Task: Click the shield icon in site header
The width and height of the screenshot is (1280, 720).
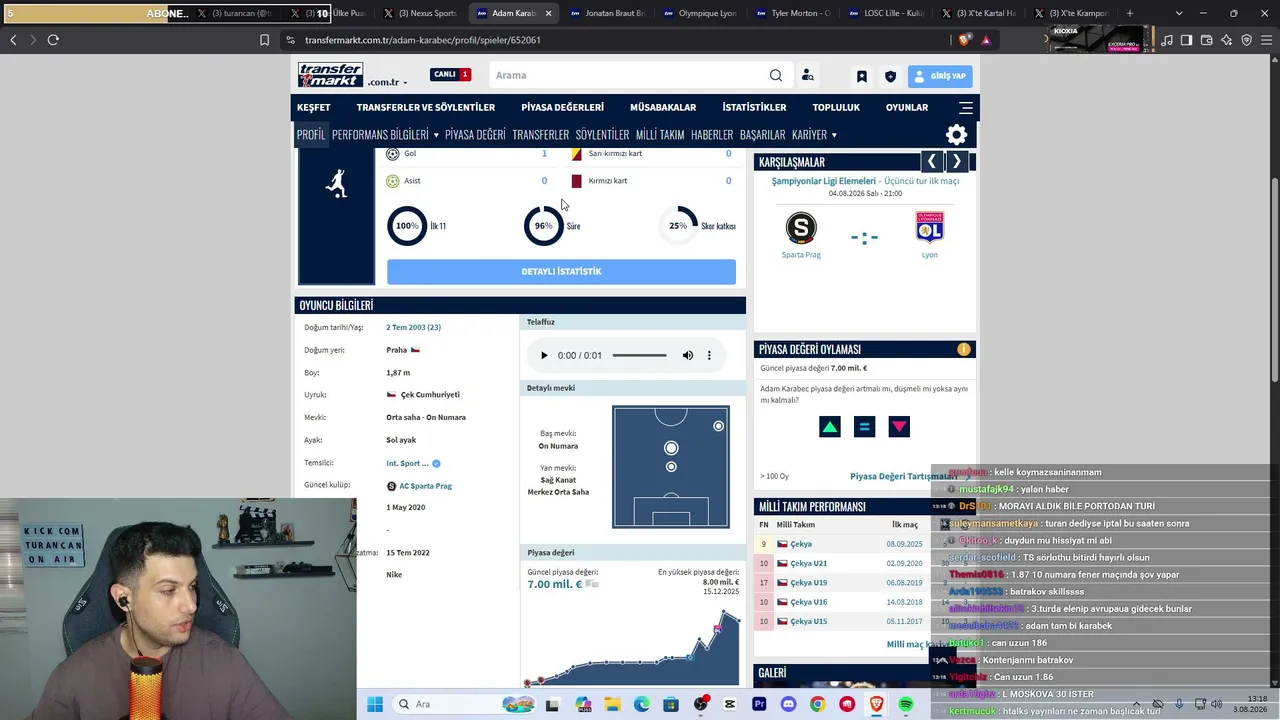Action: (890, 76)
